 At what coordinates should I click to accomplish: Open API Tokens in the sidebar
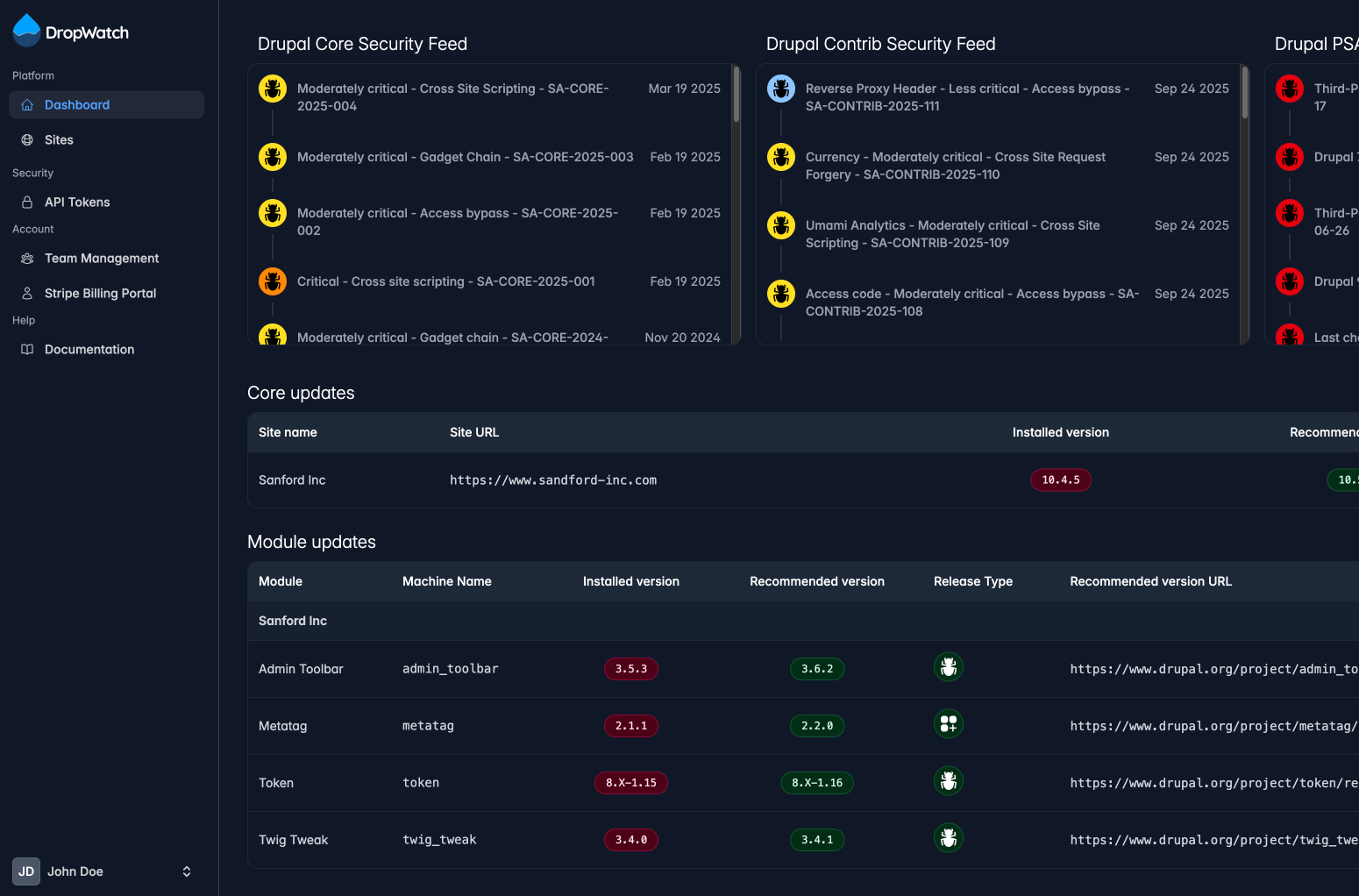pyautogui.click(x=77, y=203)
